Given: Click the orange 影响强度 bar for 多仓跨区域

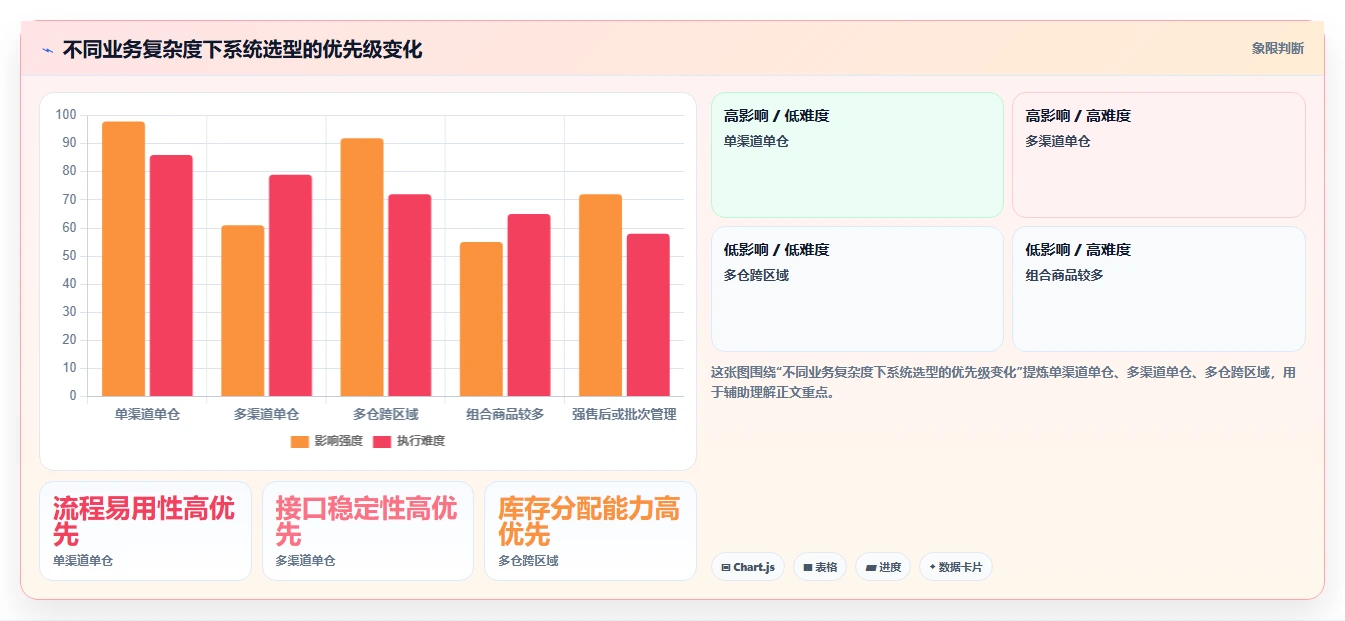Looking at the screenshot, I should coord(362,267).
